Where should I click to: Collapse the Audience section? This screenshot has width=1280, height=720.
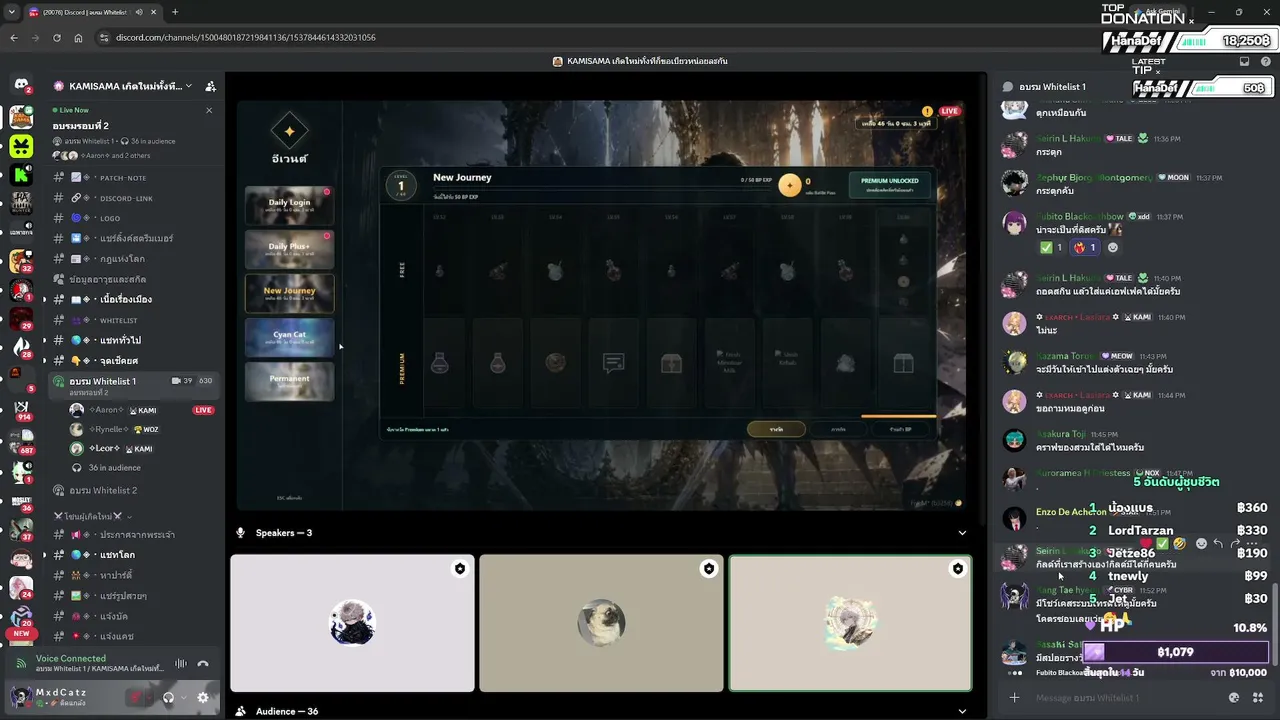[x=962, y=711]
